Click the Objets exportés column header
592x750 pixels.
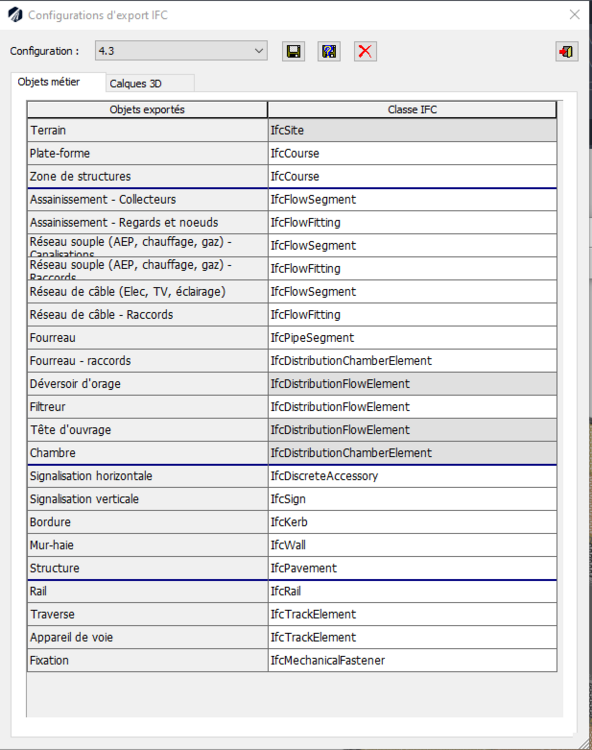tap(147, 110)
